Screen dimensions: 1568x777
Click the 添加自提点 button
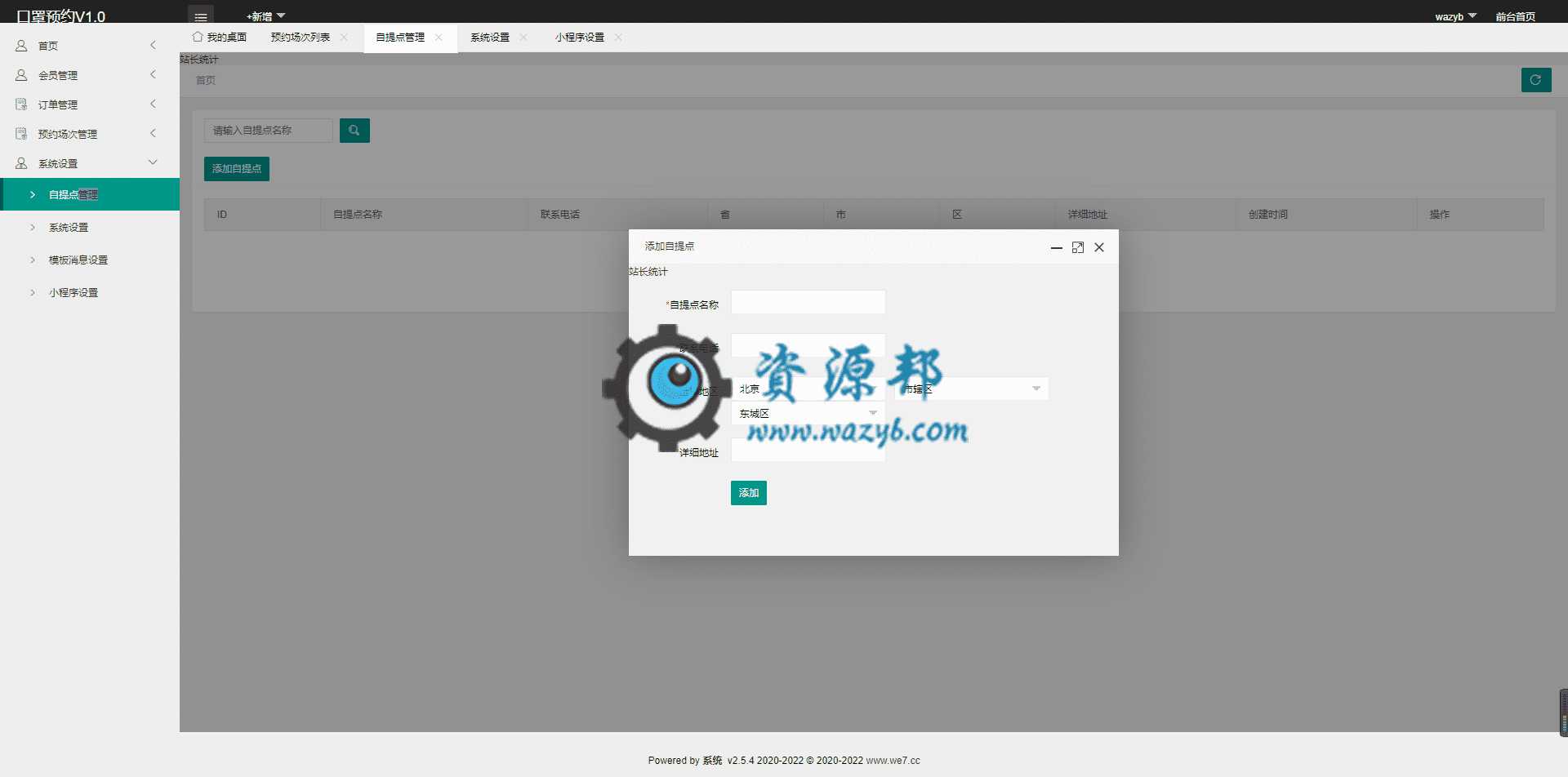237,169
